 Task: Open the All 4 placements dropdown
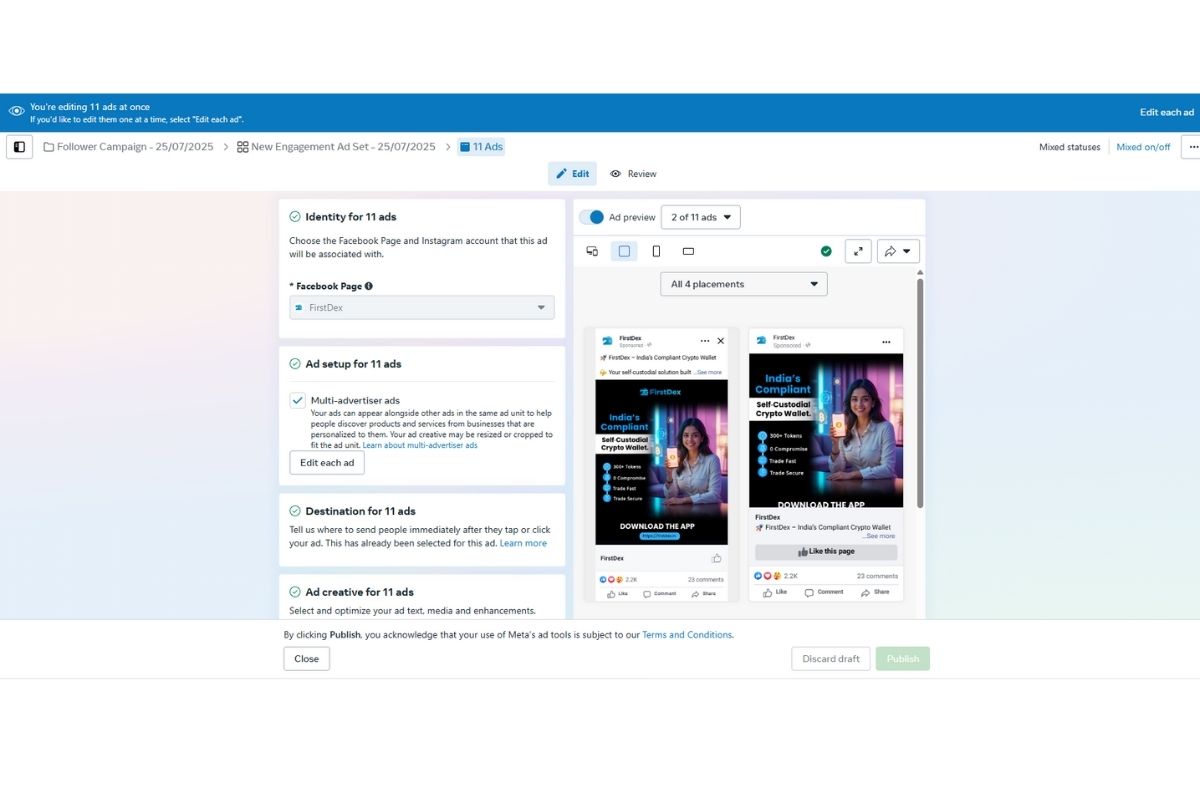(744, 284)
